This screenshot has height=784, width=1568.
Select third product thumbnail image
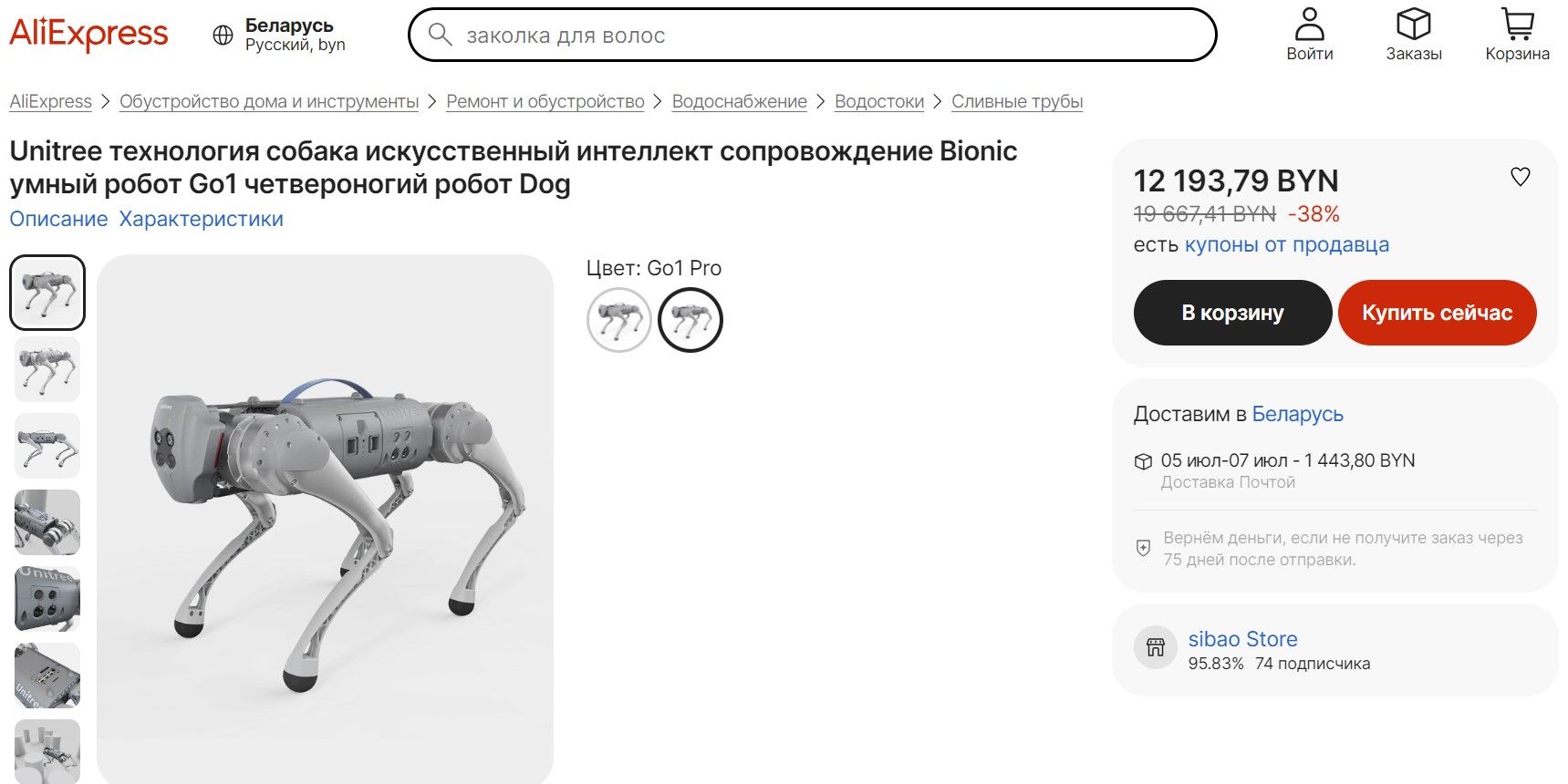[x=47, y=446]
